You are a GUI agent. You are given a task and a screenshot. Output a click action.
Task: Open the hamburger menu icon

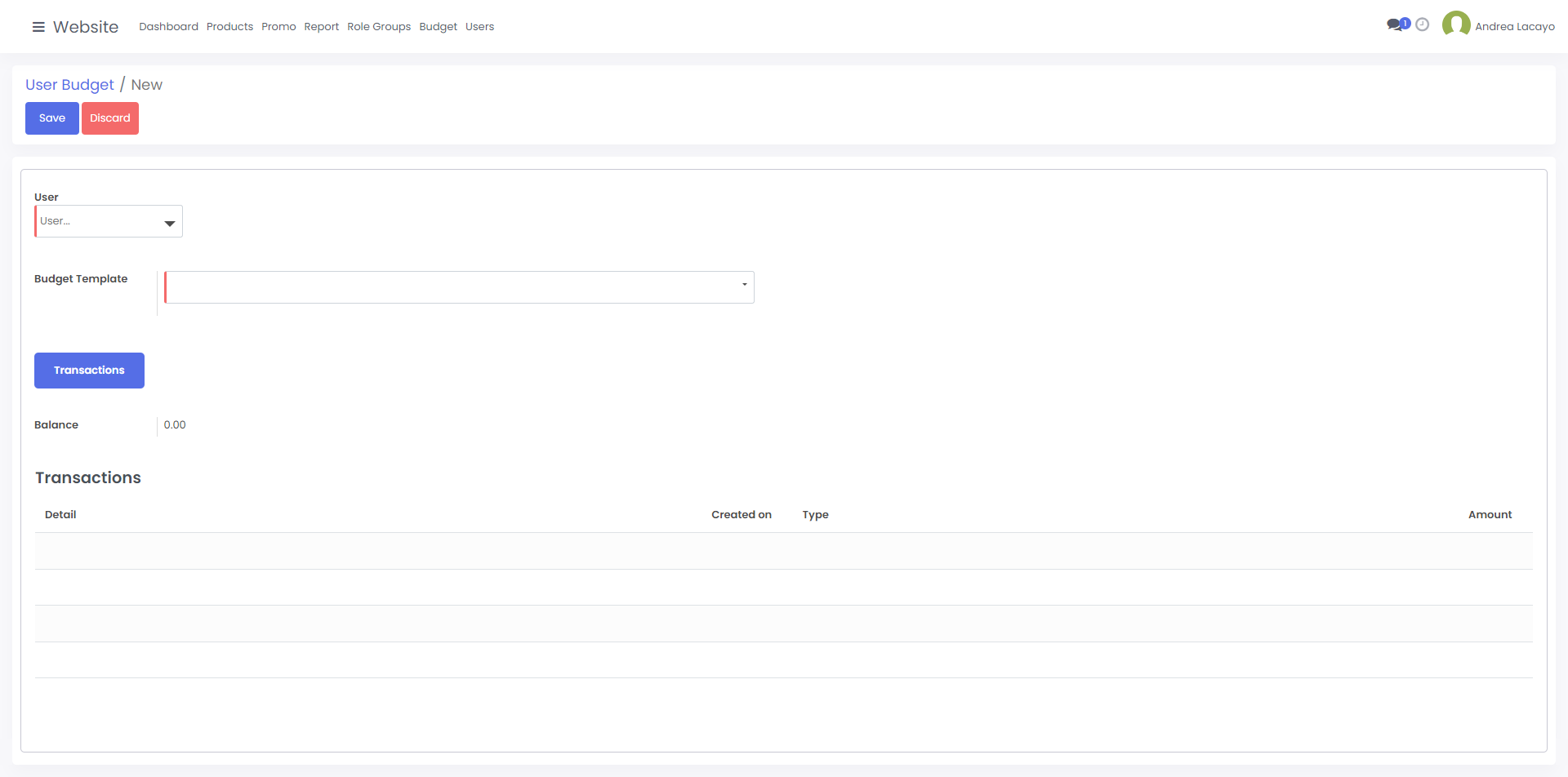click(x=38, y=27)
